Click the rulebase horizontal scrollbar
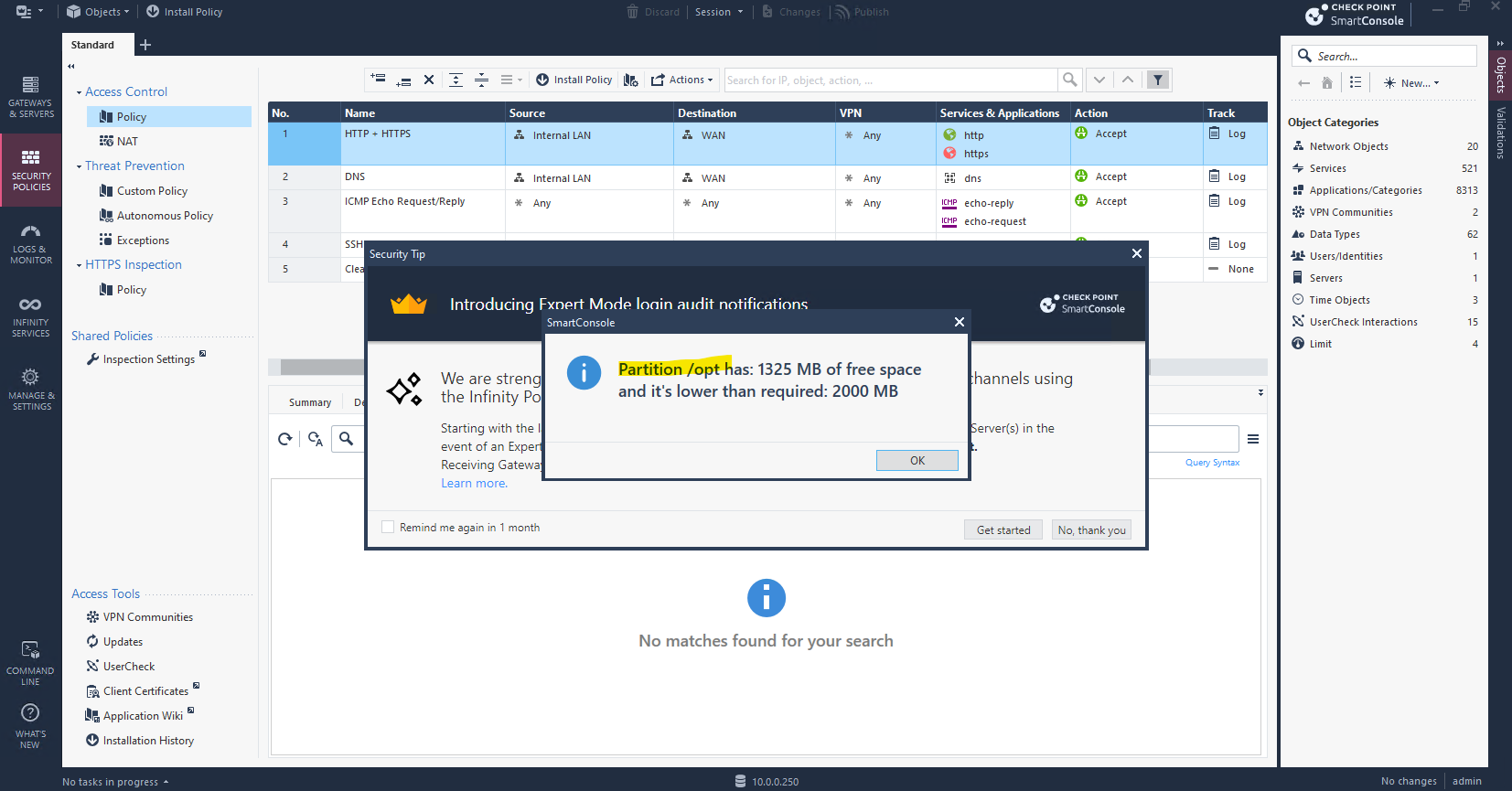 [x=767, y=367]
